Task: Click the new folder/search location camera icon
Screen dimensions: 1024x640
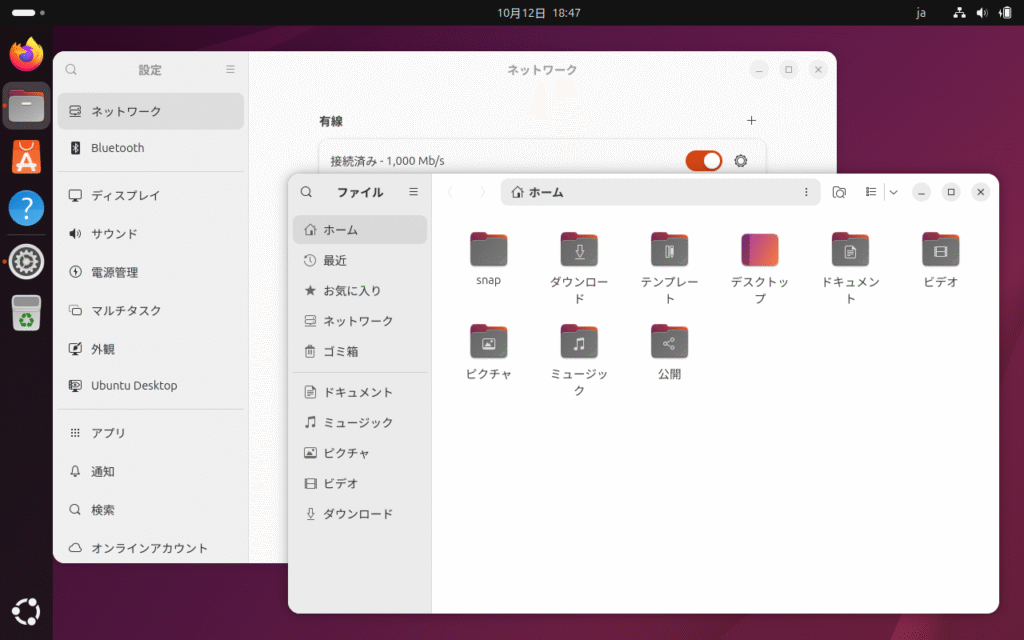Action: point(839,192)
